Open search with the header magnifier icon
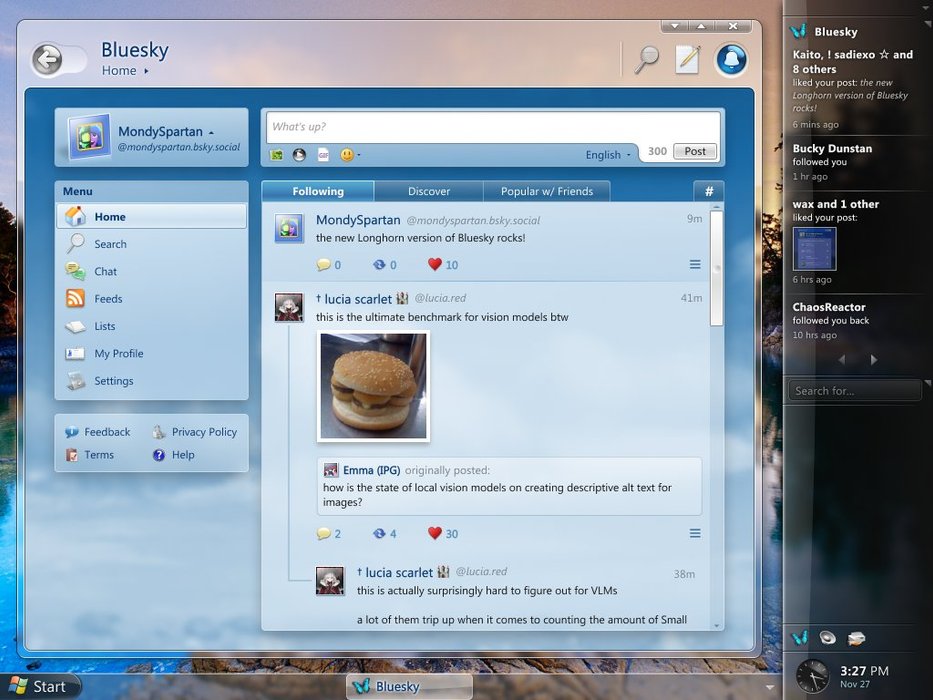Image resolution: width=933 pixels, height=700 pixels. (x=646, y=59)
